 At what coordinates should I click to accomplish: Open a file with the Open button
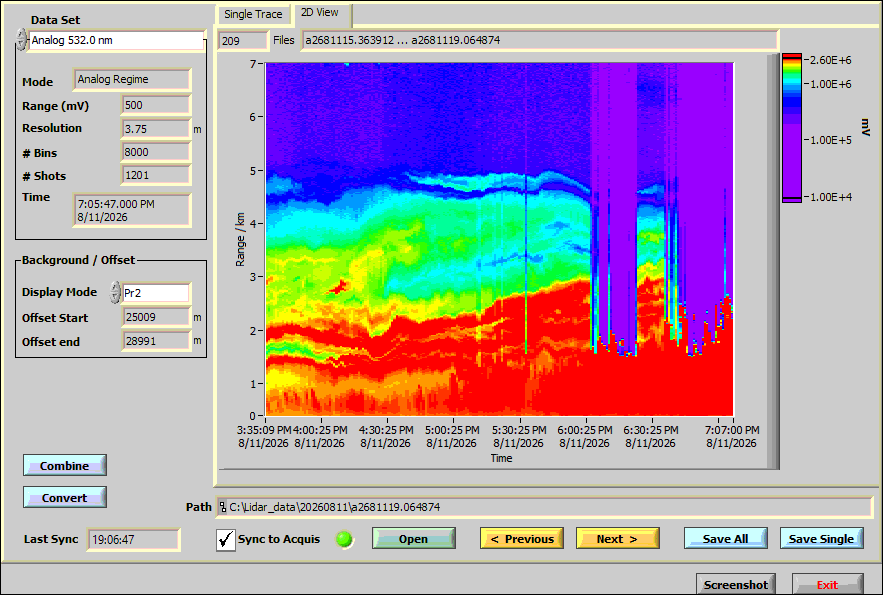click(x=413, y=539)
